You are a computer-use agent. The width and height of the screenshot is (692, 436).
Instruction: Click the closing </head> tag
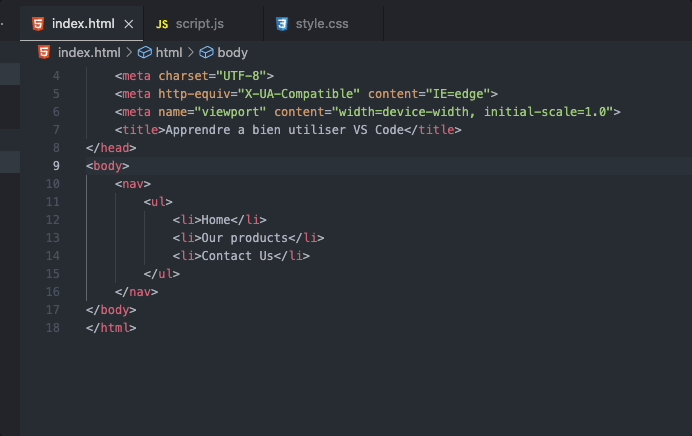[x=111, y=148]
